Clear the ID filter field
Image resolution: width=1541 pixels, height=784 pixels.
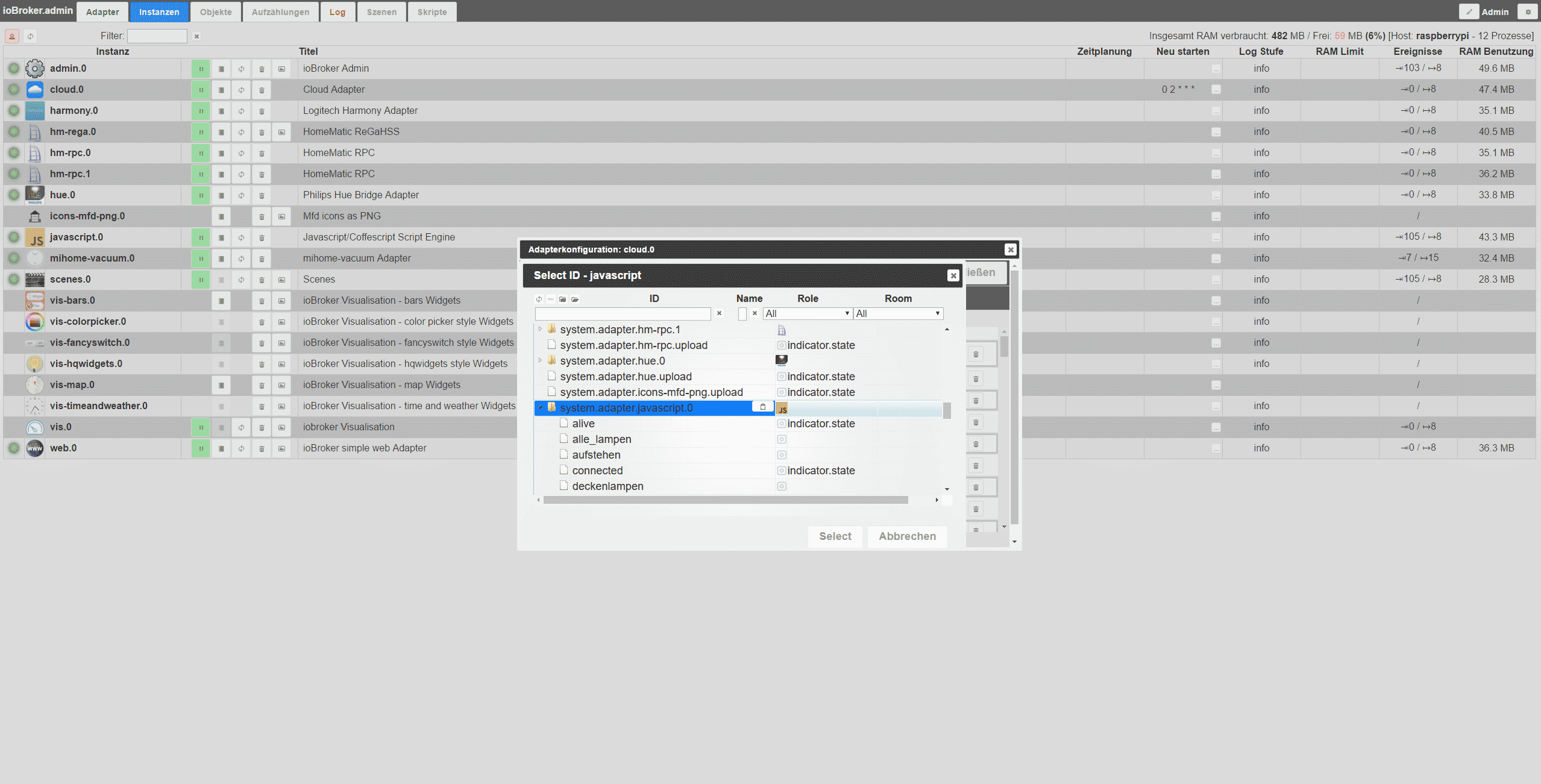click(719, 313)
